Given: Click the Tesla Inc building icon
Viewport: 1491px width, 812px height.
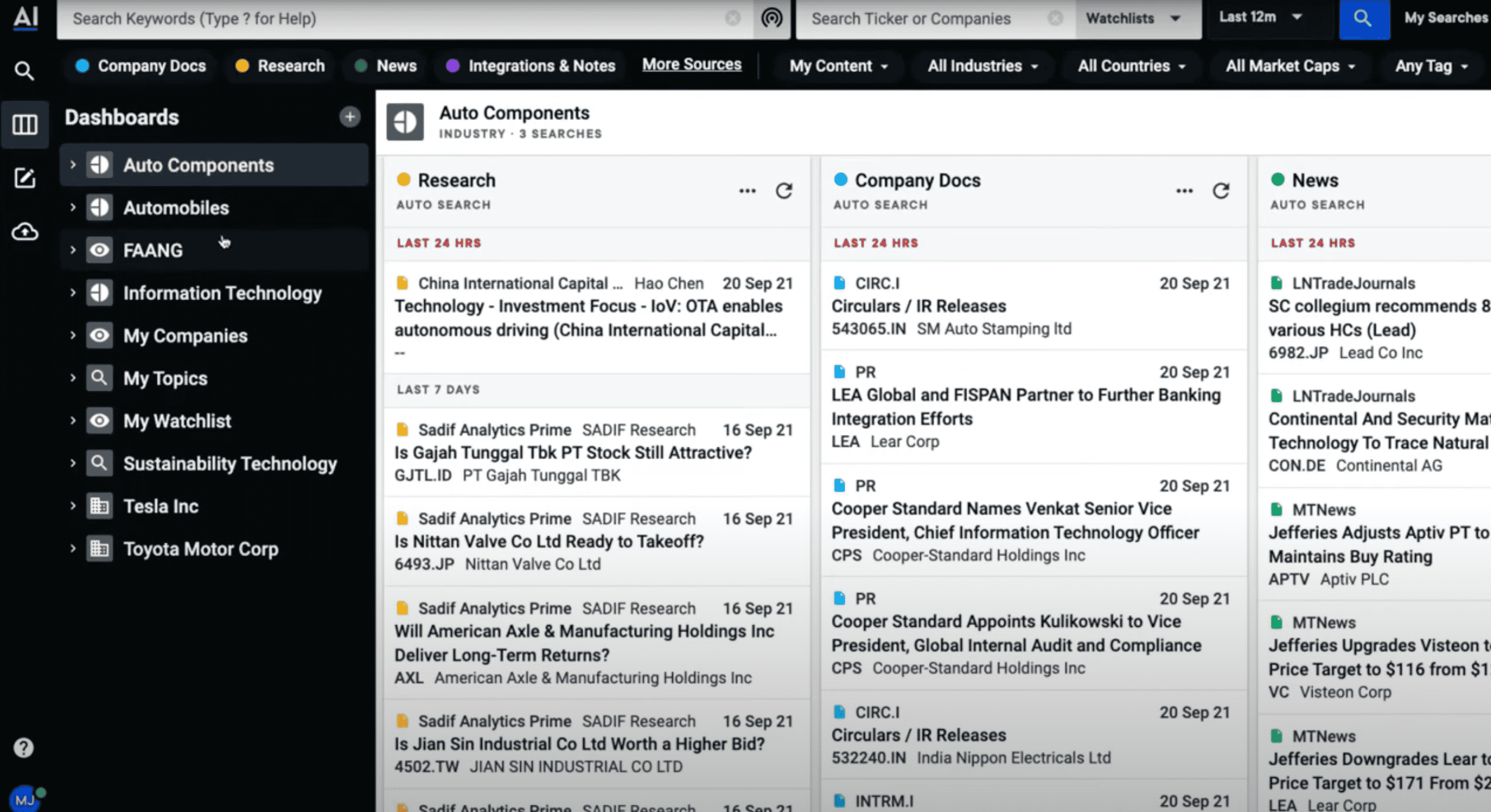Looking at the screenshot, I should (x=99, y=506).
